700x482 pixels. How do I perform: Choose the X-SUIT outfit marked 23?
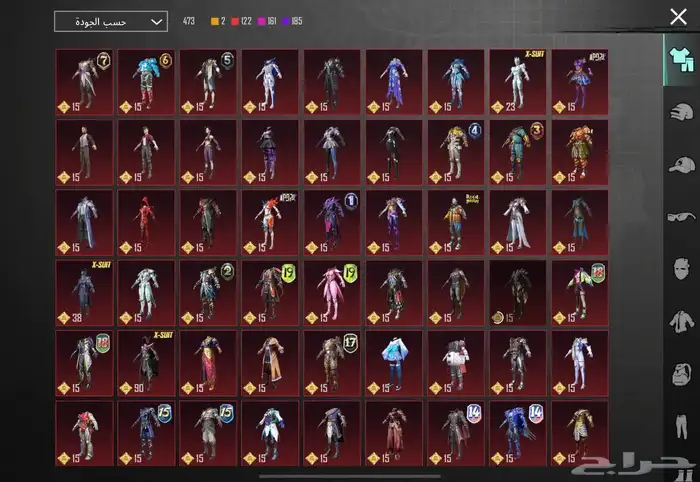click(518, 81)
